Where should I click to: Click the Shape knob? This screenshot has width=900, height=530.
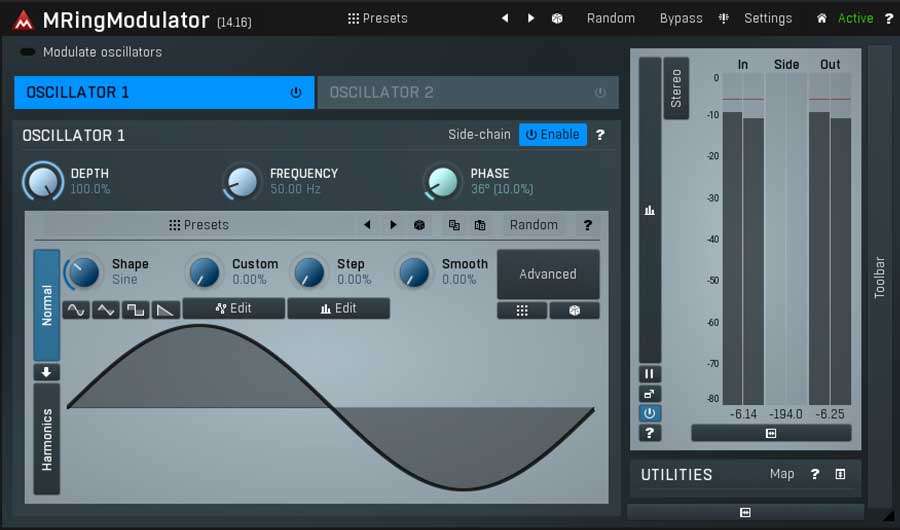click(83, 272)
